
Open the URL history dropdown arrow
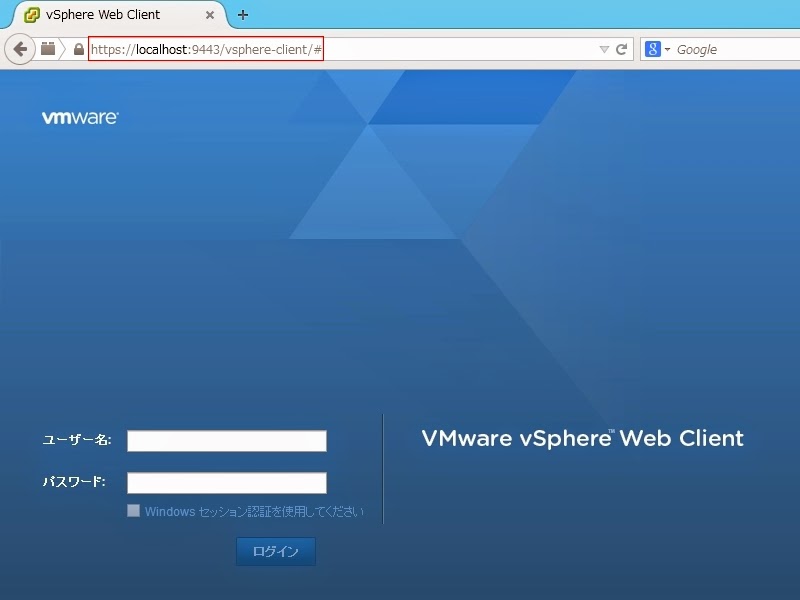coord(604,49)
